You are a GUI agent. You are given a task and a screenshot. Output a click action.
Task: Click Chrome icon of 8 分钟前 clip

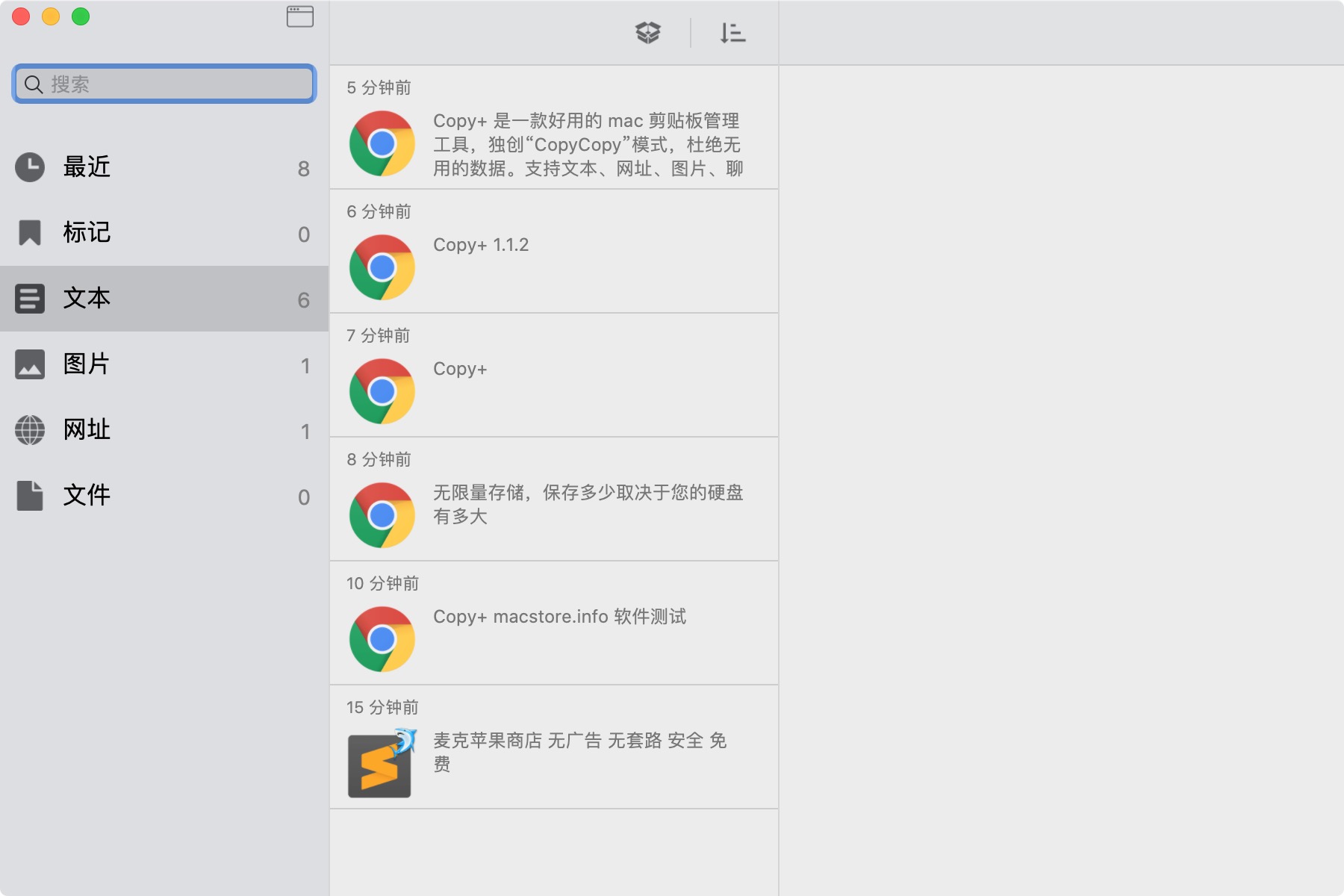(382, 515)
